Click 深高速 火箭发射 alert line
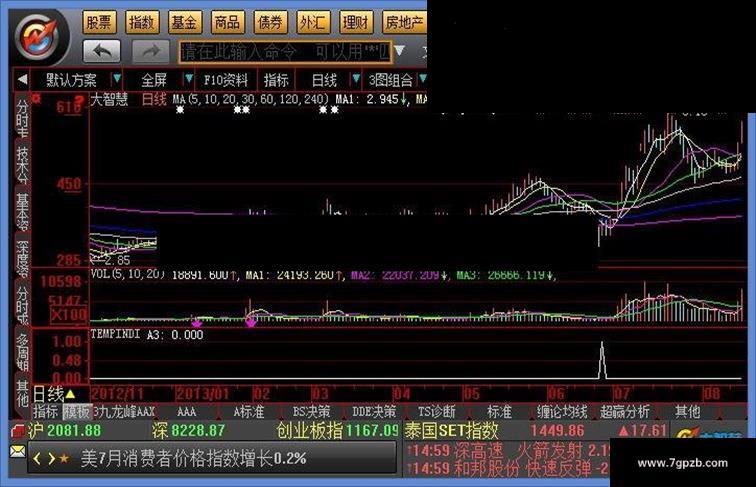756x487 pixels. [507, 451]
